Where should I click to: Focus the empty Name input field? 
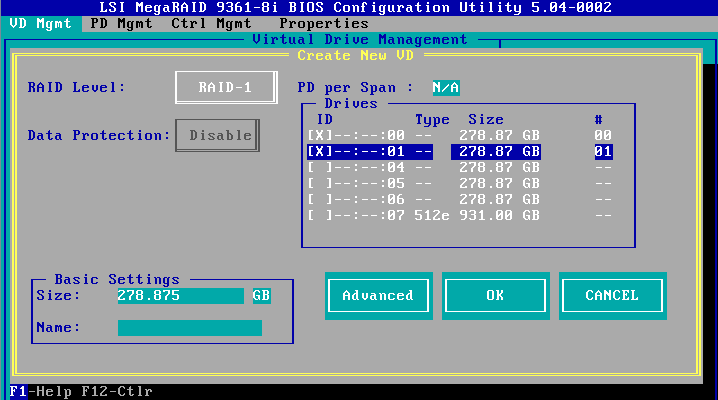pos(190,328)
